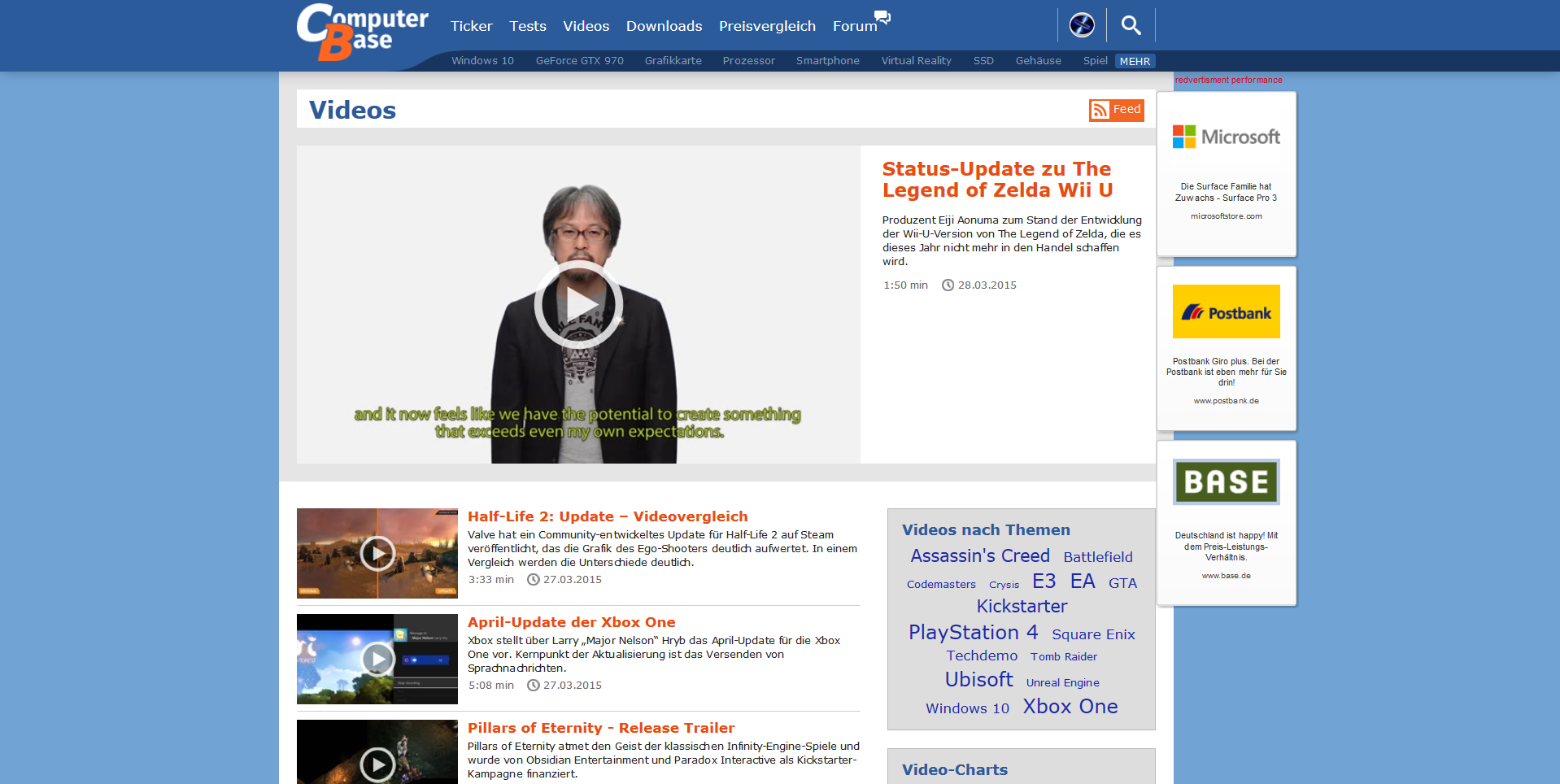
Task: Go to the Videos menu item
Action: click(586, 26)
